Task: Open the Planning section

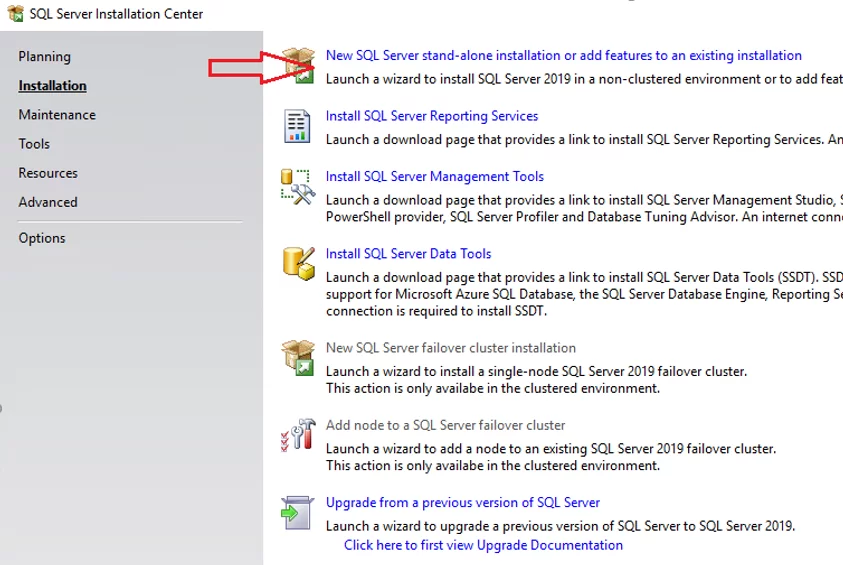Action: [45, 56]
